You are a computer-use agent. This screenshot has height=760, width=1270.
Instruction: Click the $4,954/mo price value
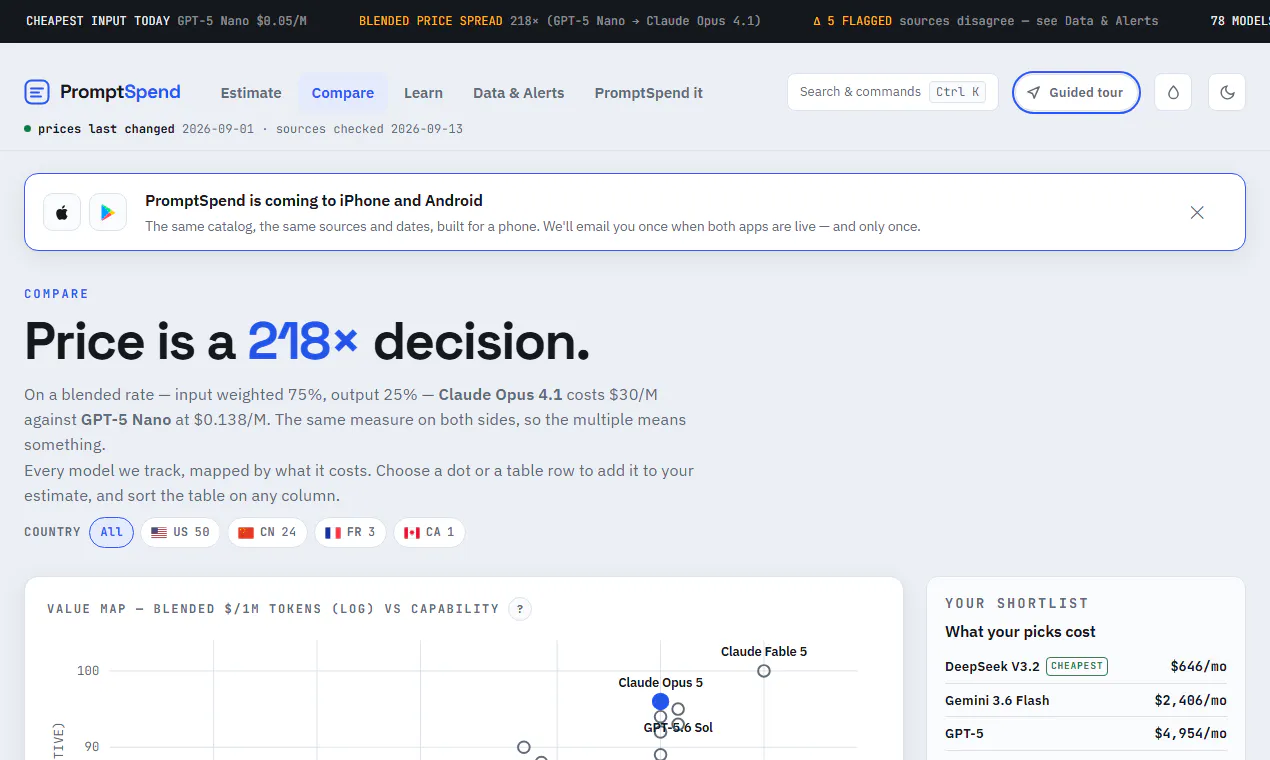[1190, 733]
